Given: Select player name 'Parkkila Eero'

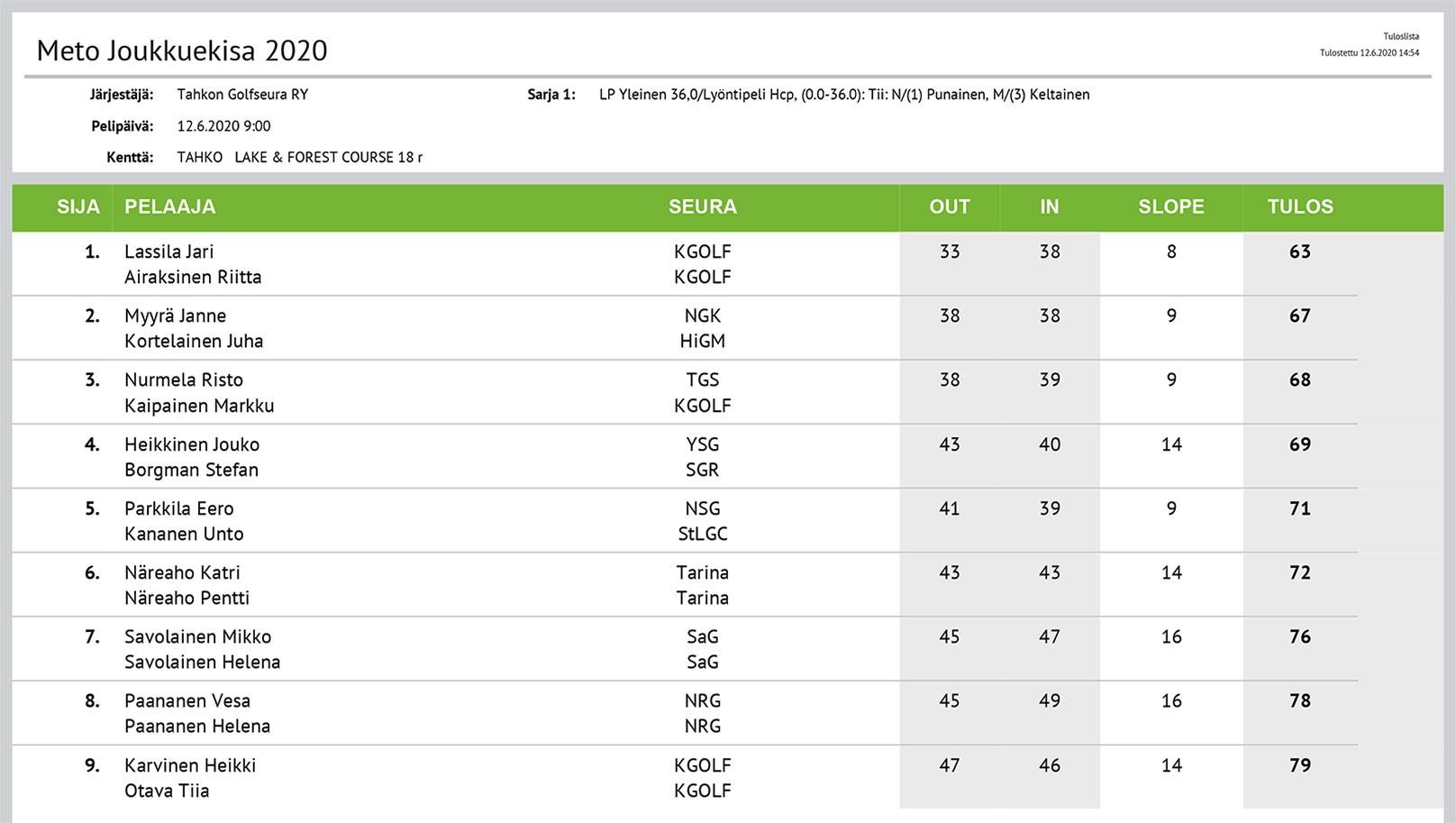Looking at the screenshot, I should [179, 508].
